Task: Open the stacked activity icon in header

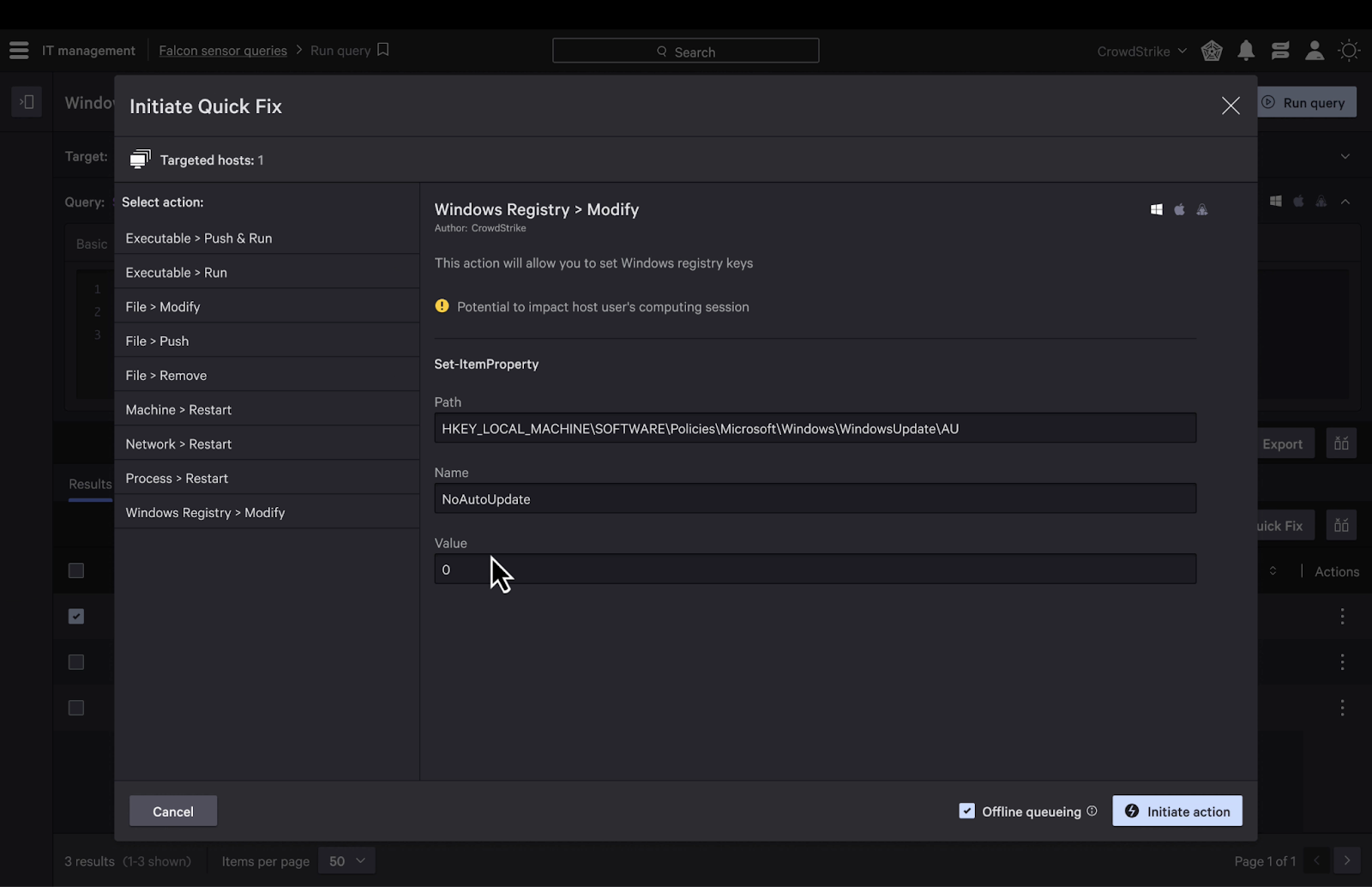Action: pos(1280,51)
